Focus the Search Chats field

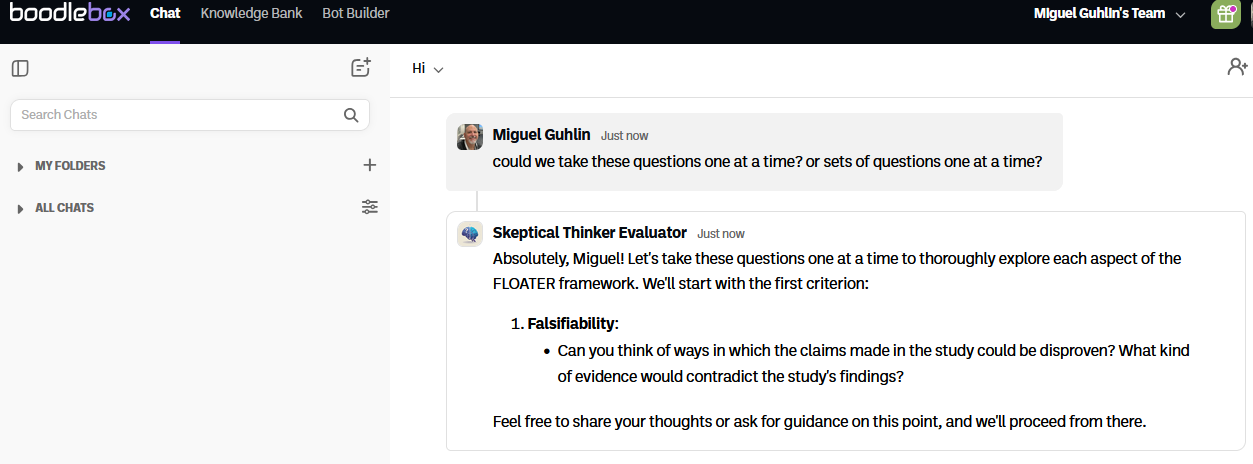click(175, 115)
